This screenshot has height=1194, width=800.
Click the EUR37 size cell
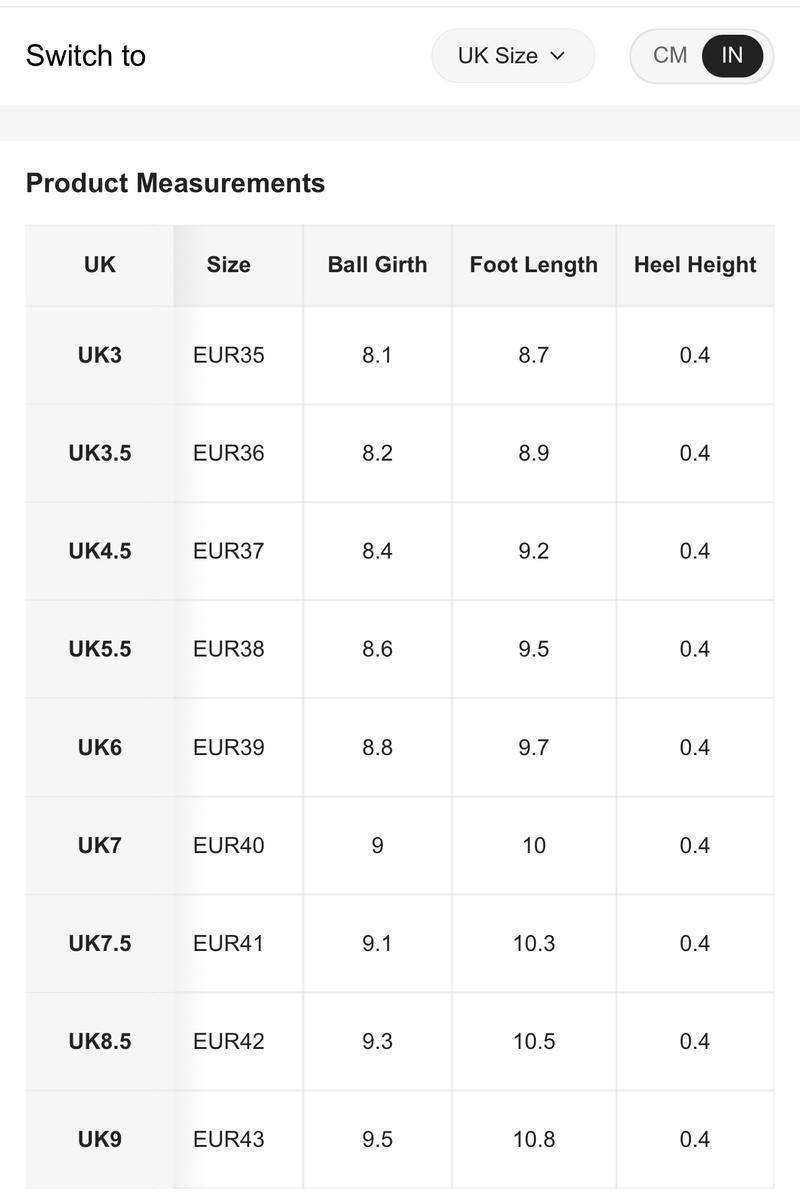tap(228, 551)
